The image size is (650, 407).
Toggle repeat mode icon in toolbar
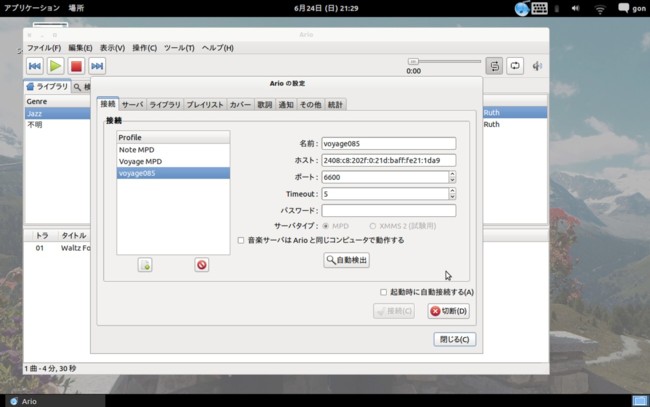pyautogui.click(x=515, y=66)
